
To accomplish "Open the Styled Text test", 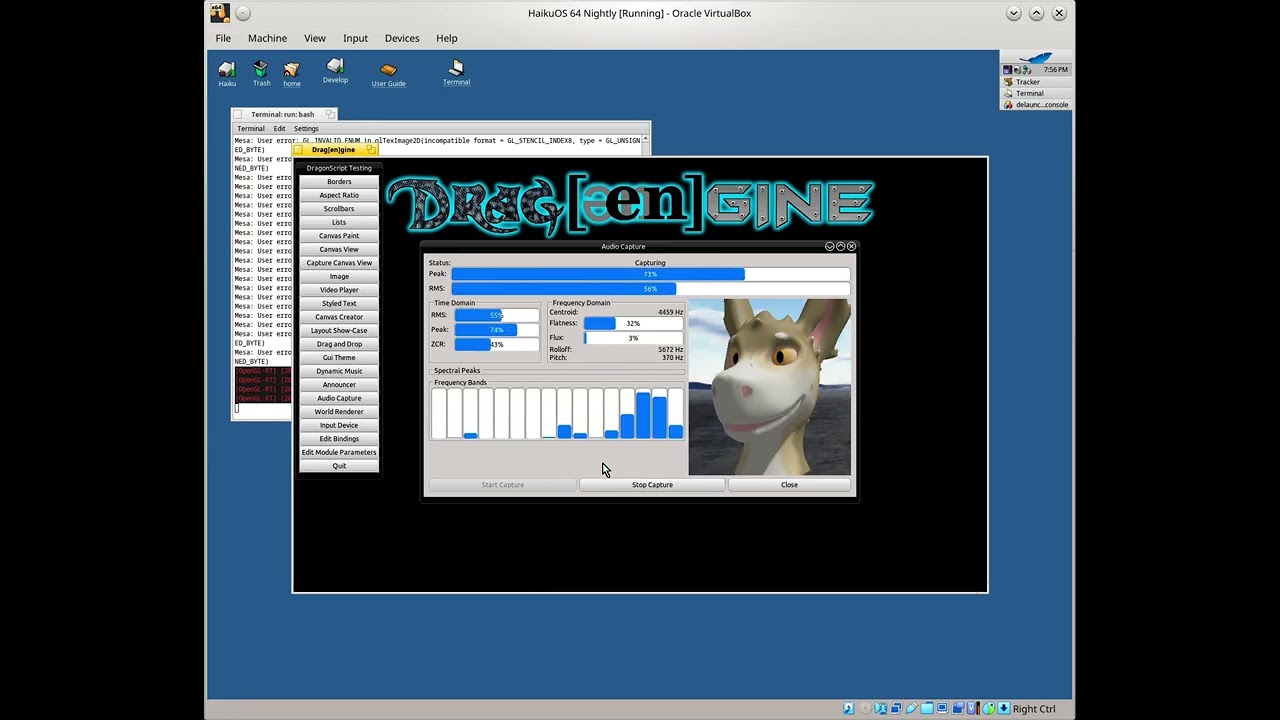I will (x=339, y=303).
